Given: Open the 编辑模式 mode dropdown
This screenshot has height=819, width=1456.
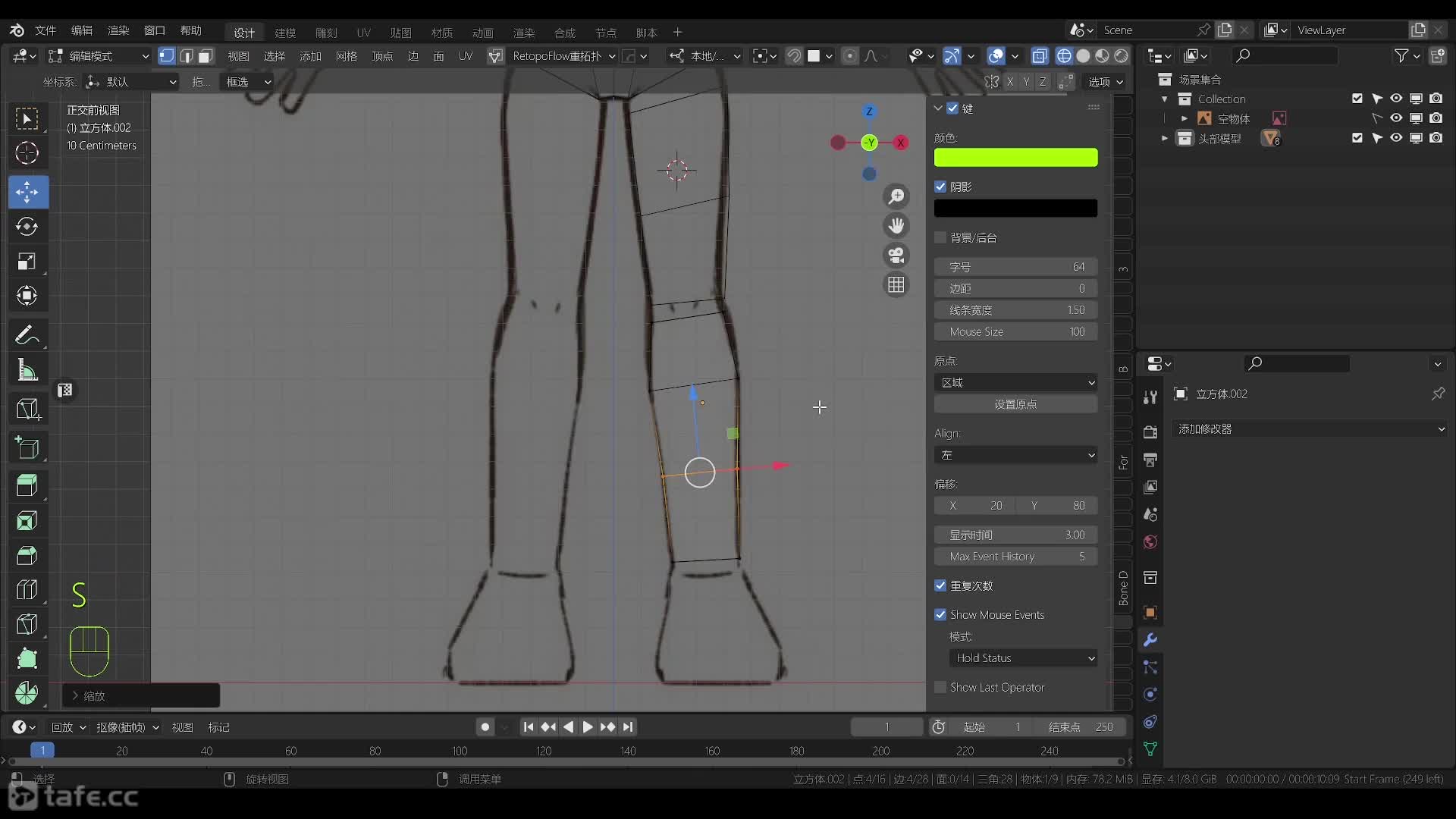Looking at the screenshot, I should pyautogui.click(x=99, y=56).
